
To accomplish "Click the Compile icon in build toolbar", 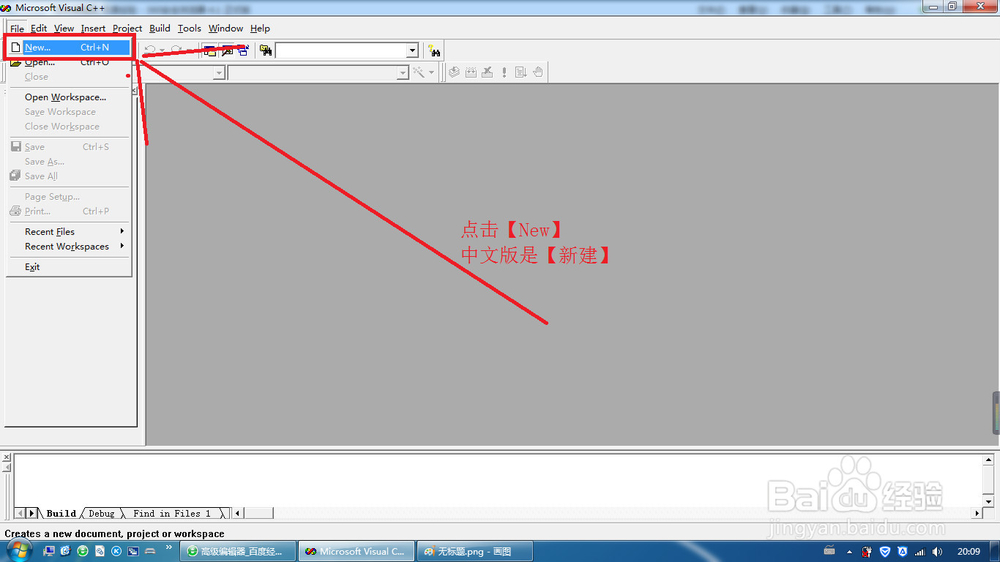I will click(454, 72).
